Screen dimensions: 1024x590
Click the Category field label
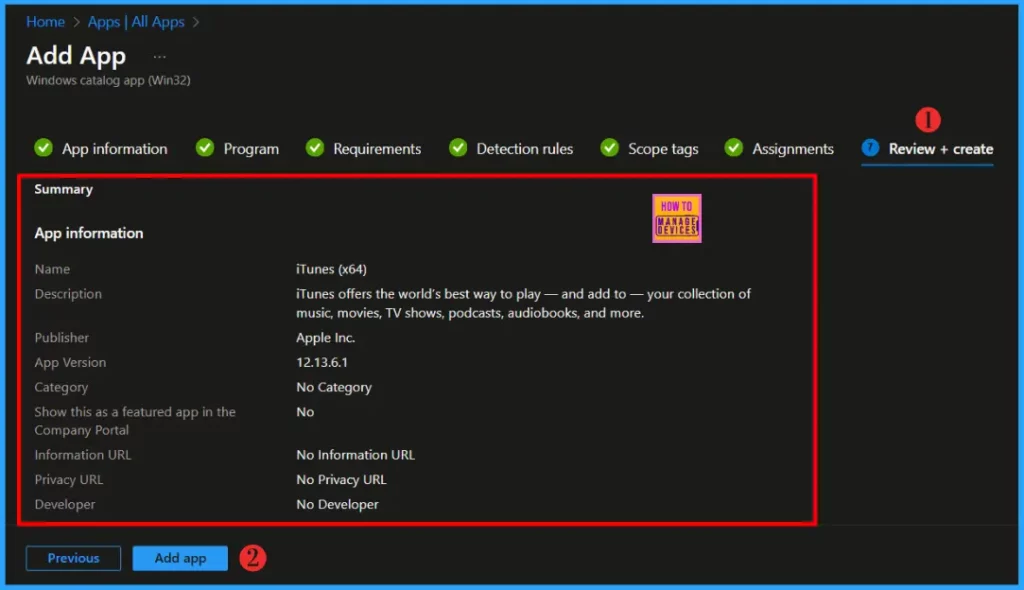[x=61, y=387]
